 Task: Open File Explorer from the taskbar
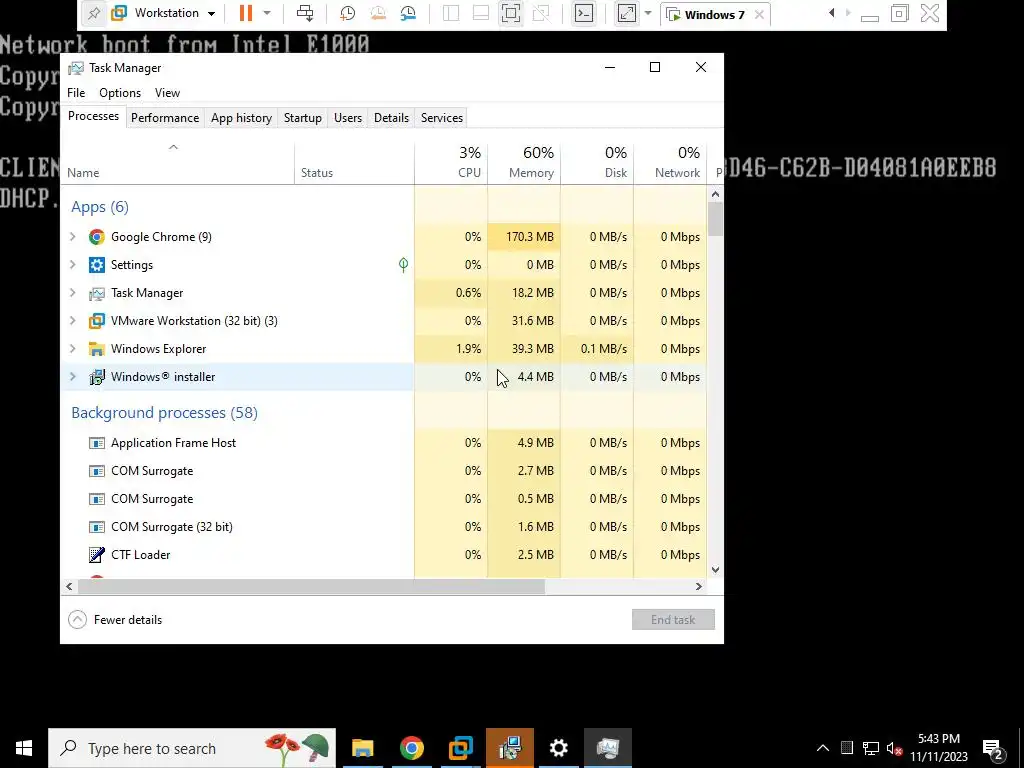click(x=362, y=748)
